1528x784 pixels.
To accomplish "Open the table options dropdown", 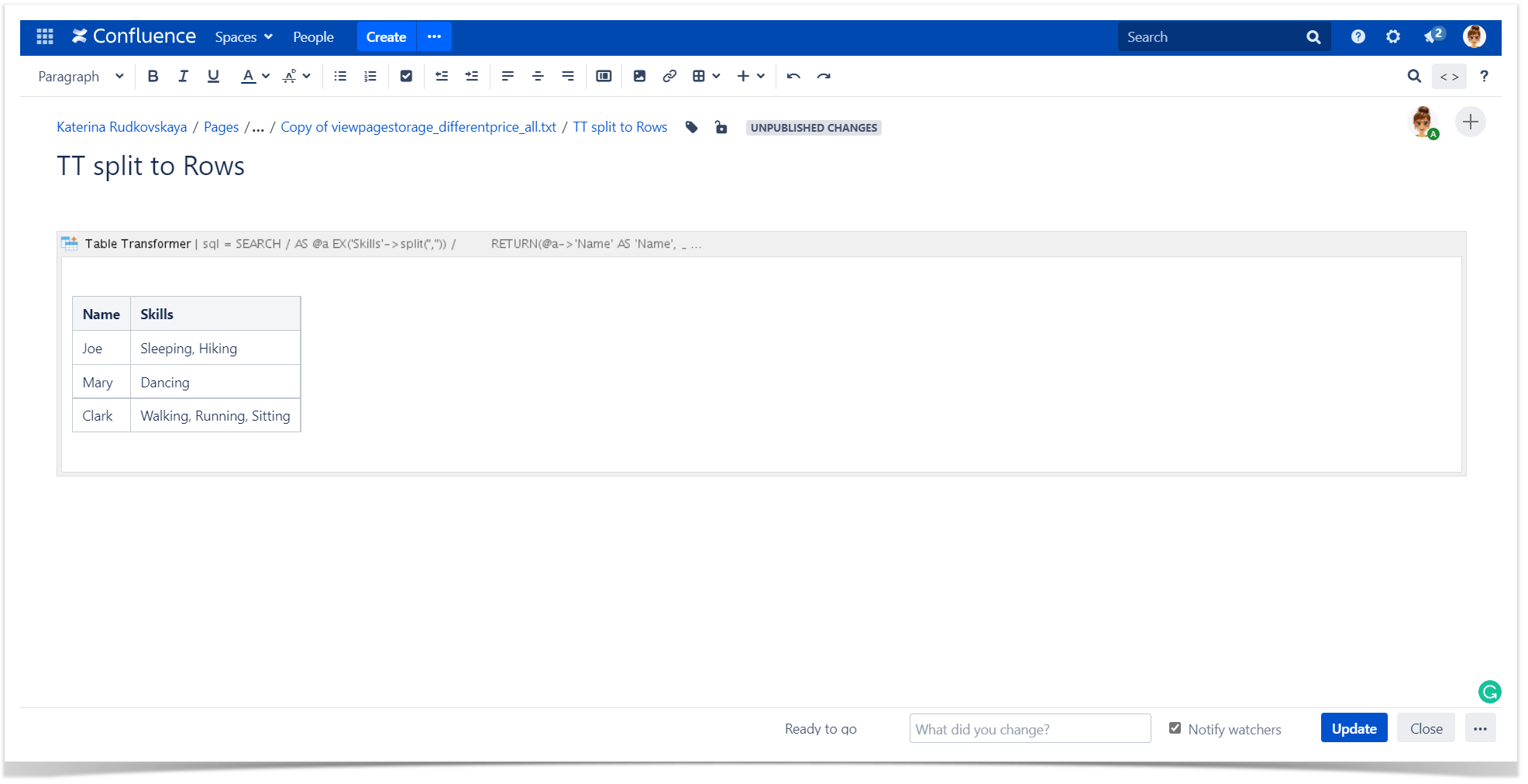I will [x=706, y=76].
